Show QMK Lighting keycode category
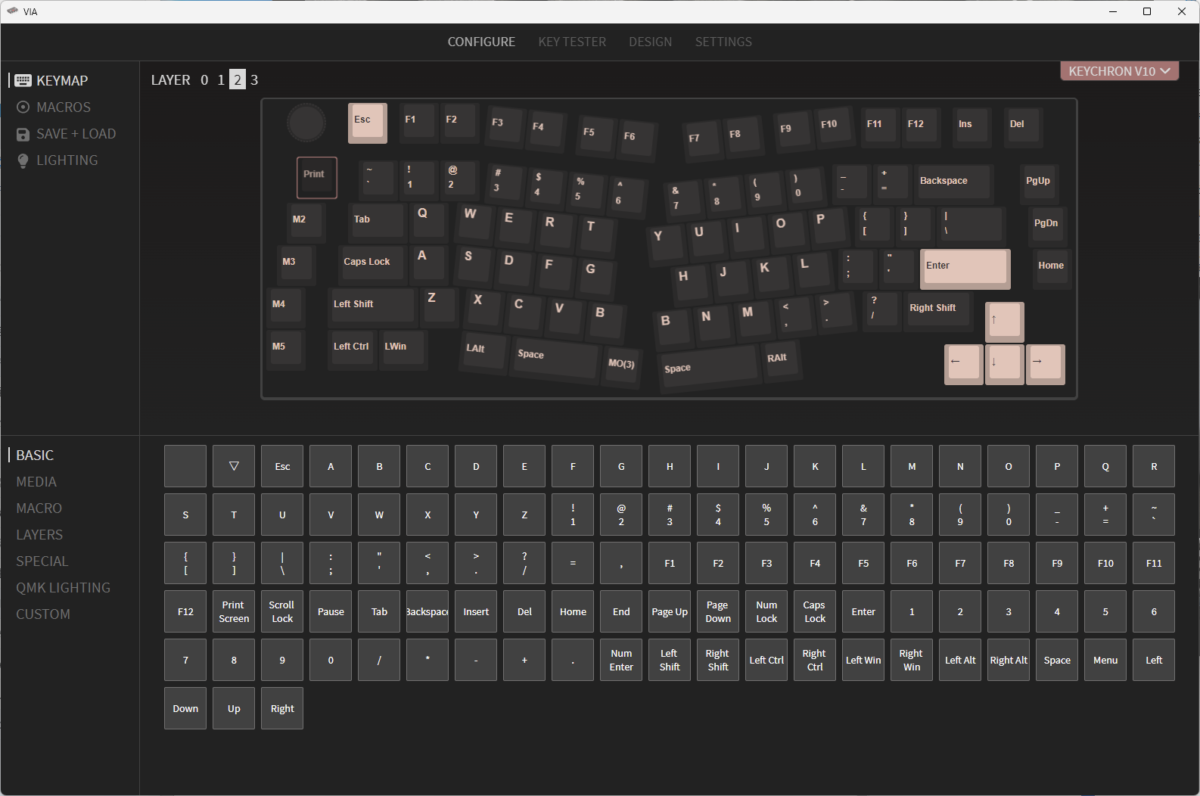Screen dimensions: 1200x796 coord(63,588)
